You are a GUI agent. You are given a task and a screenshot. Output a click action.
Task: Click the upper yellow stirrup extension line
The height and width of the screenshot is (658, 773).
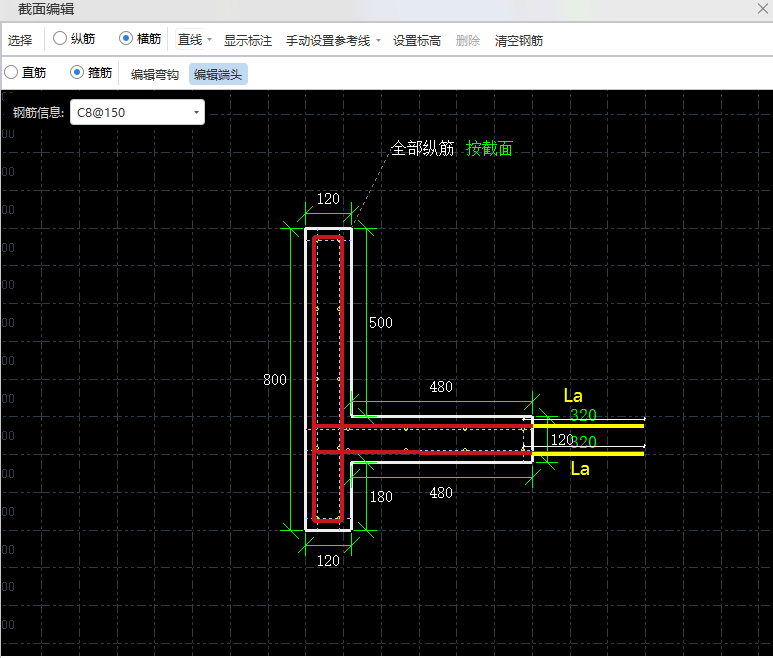click(589, 426)
